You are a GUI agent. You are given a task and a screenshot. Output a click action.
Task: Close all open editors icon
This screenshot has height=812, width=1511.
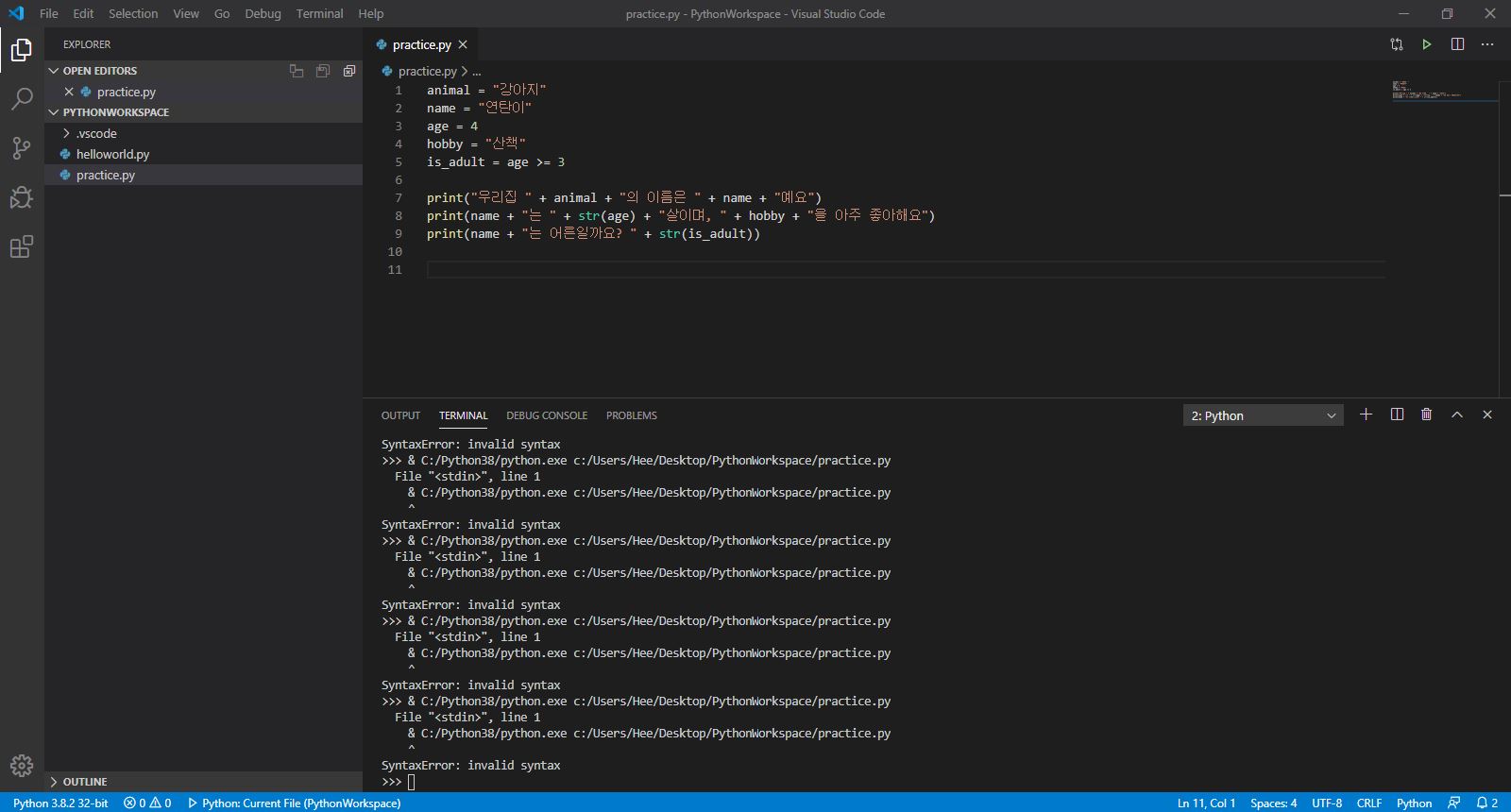pyautogui.click(x=349, y=71)
